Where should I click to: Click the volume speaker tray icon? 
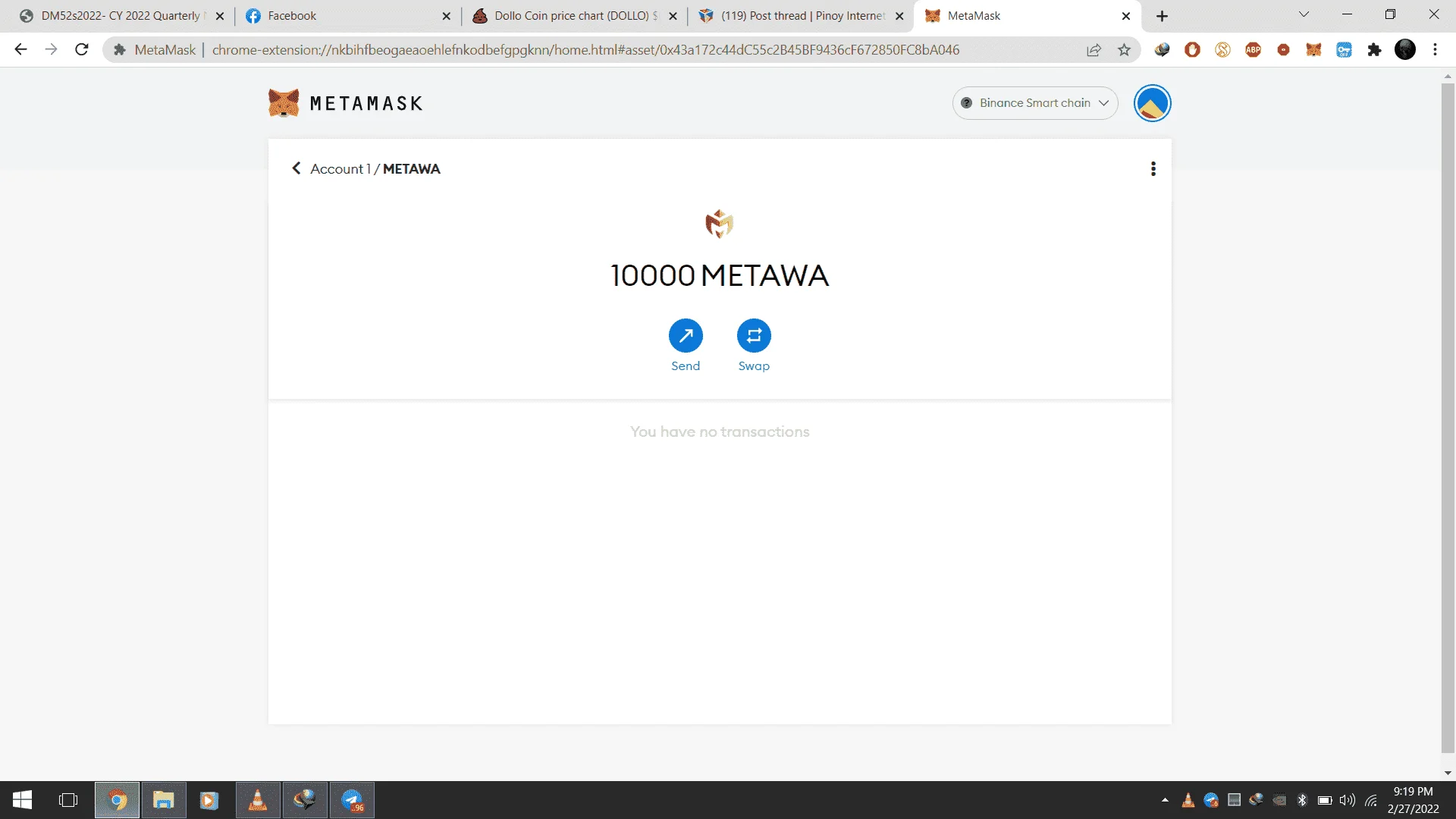pyautogui.click(x=1348, y=800)
